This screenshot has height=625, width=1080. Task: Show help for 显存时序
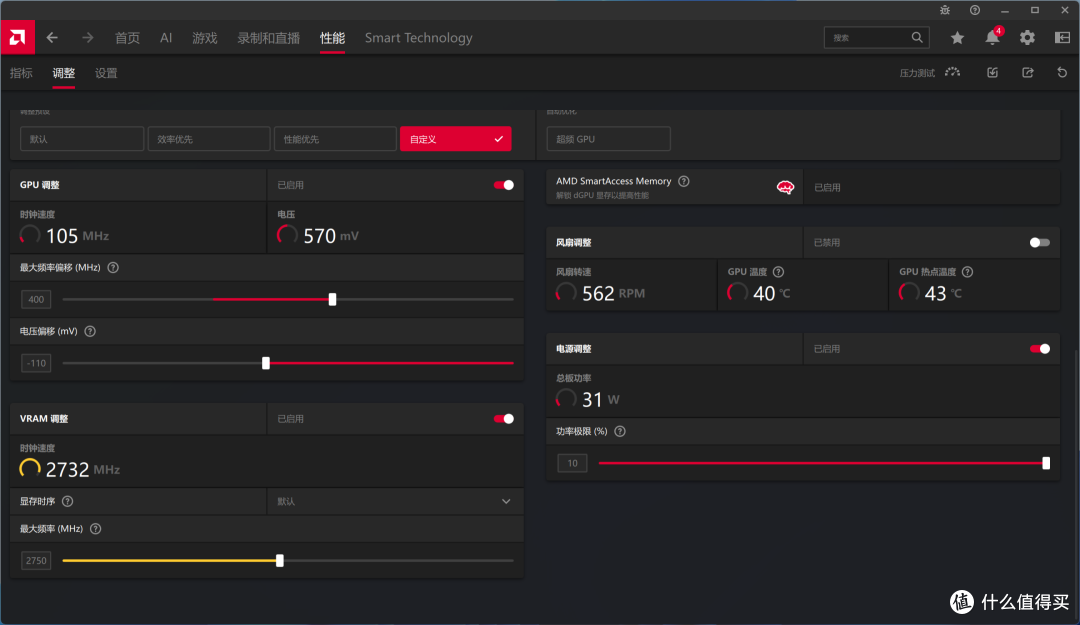click(x=68, y=501)
